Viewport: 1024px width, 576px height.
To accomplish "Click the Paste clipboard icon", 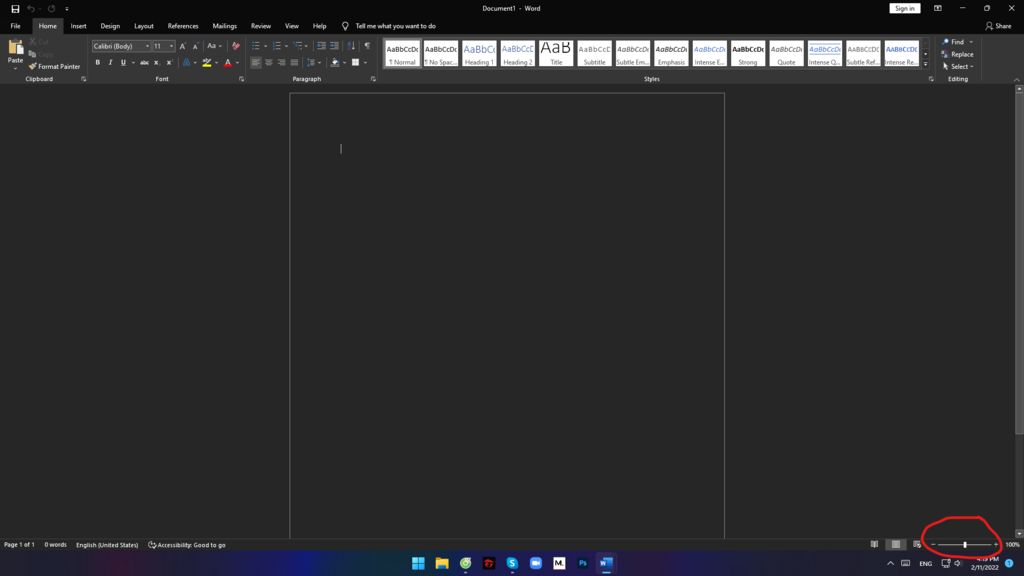I will click(15, 47).
